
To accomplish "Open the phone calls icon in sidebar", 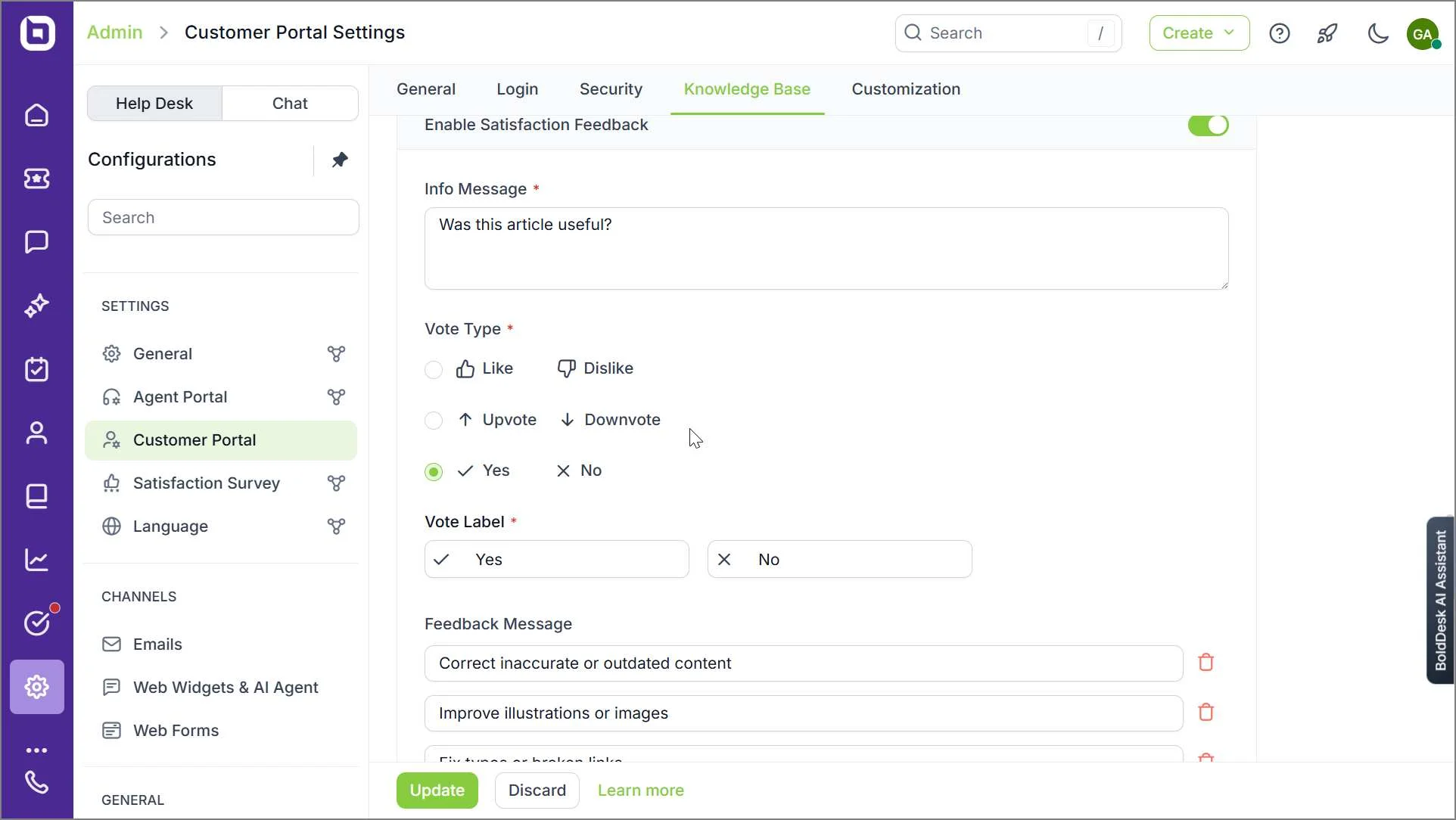I will click(x=36, y=783).
